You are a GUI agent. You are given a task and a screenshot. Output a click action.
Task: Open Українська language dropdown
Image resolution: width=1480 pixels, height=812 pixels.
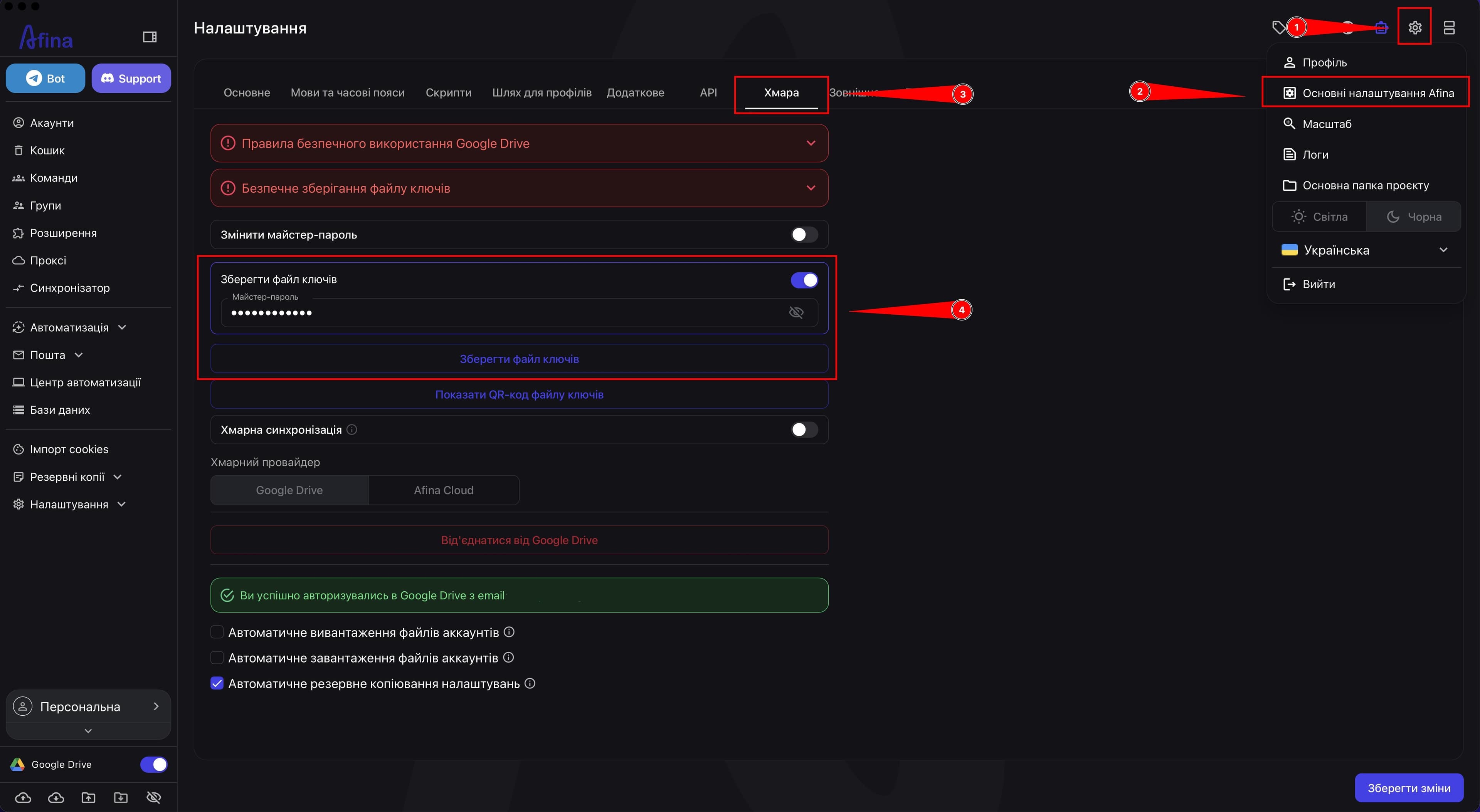(1366, 250)
